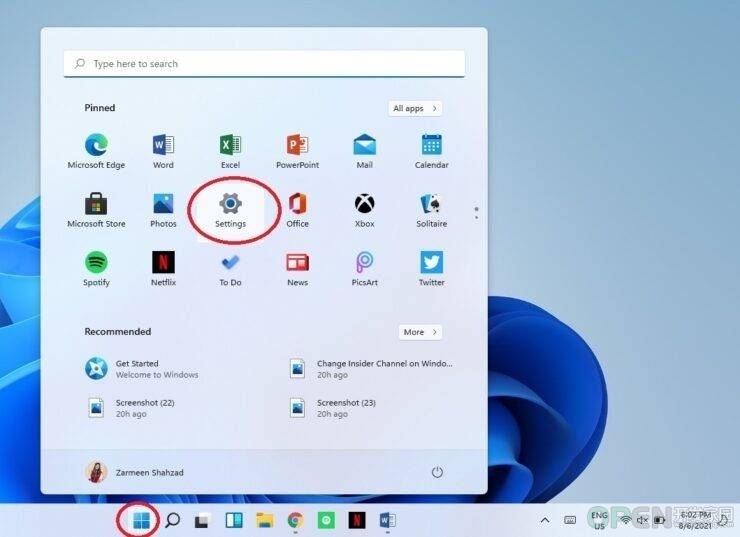This screenshot has height=537, width=740.
Task: Click the muted volume tray icon
Action: 642,520
